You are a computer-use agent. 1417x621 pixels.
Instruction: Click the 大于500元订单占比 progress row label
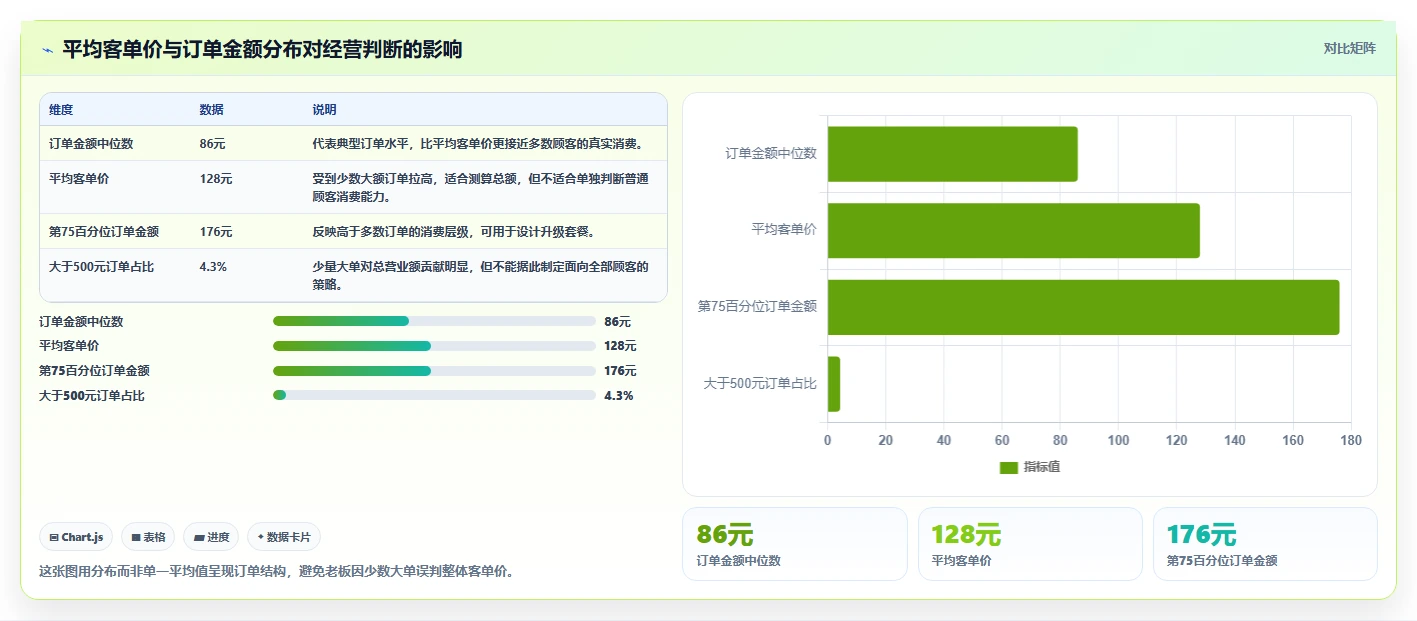92,396
